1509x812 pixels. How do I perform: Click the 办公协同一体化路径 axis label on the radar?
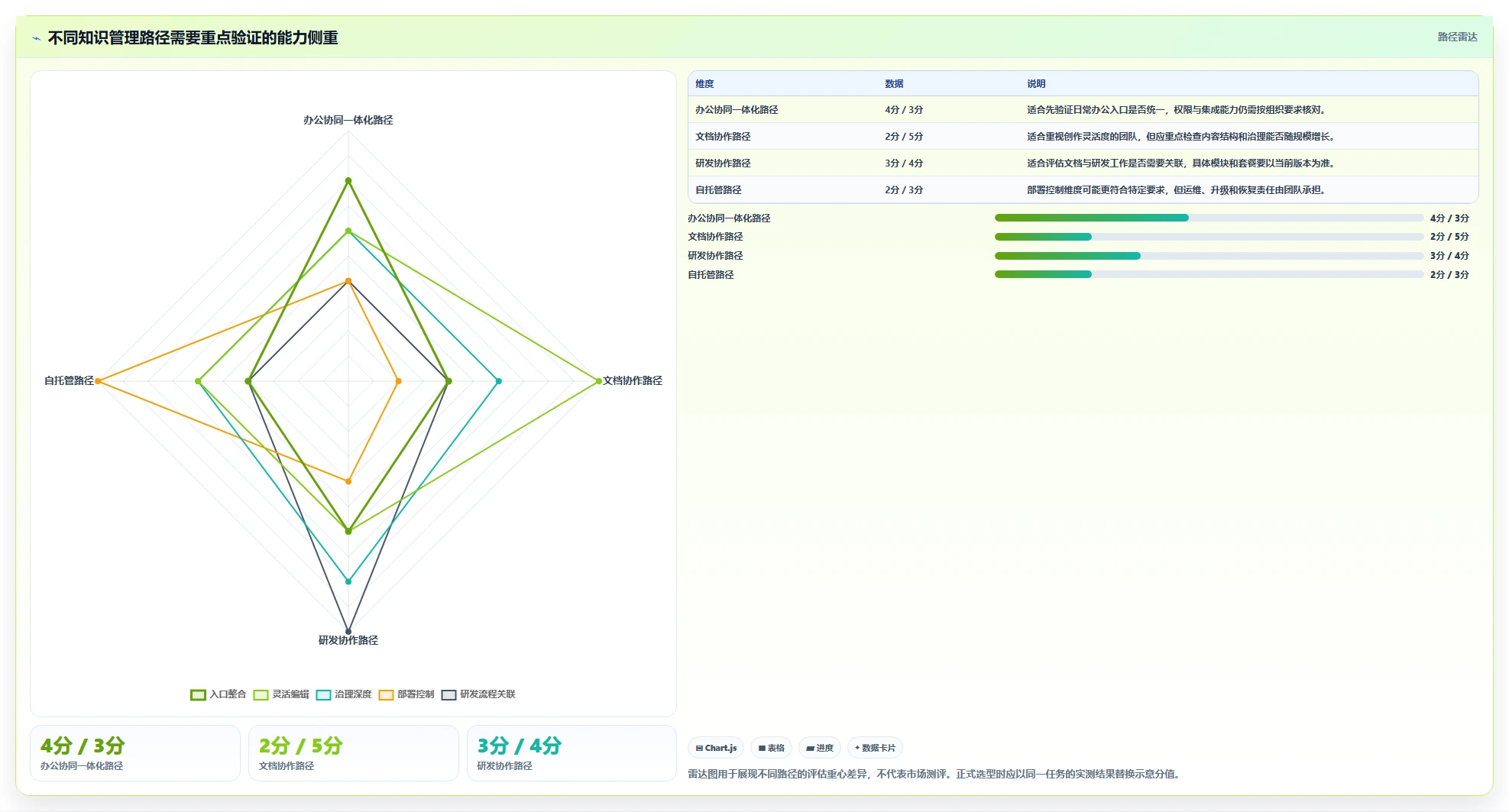pos(348,120)
